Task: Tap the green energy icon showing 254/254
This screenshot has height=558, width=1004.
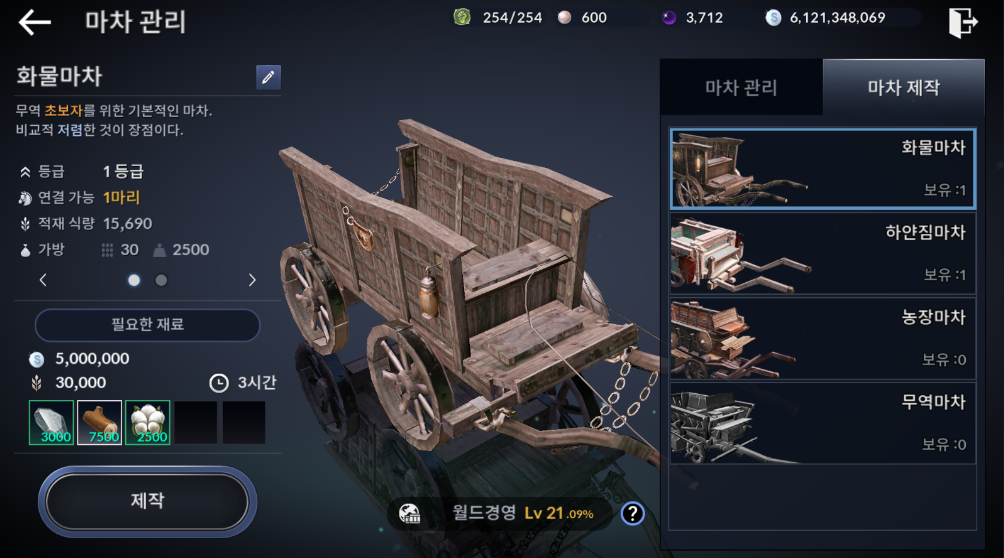Action: 462,17
